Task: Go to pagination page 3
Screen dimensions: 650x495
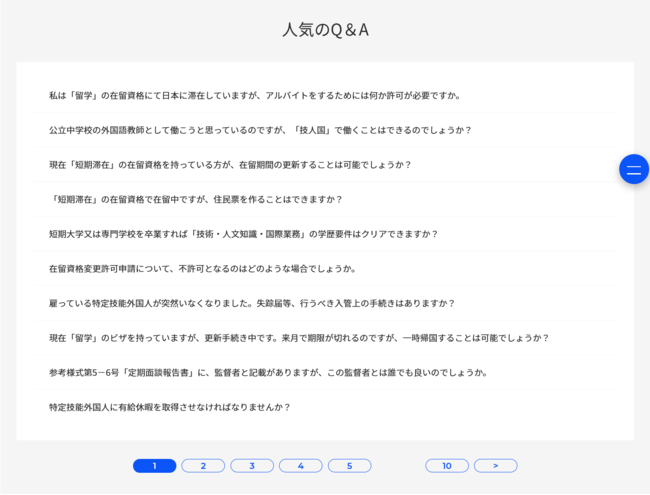Action: tap(252, 466)
